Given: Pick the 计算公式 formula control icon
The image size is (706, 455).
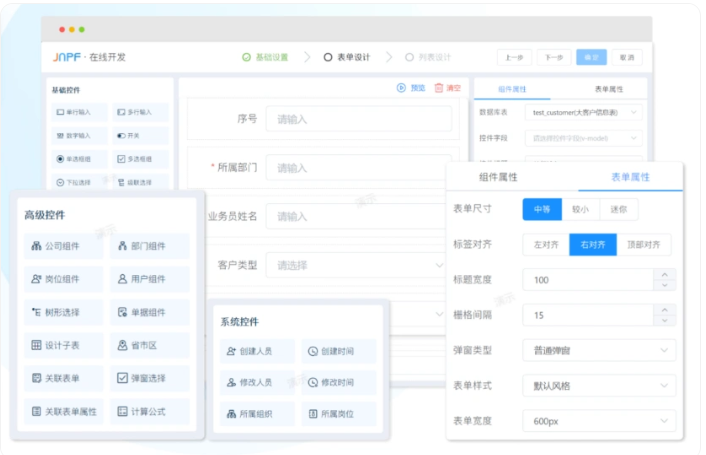Looking at the screenshot, I should (x=122, y=411).
